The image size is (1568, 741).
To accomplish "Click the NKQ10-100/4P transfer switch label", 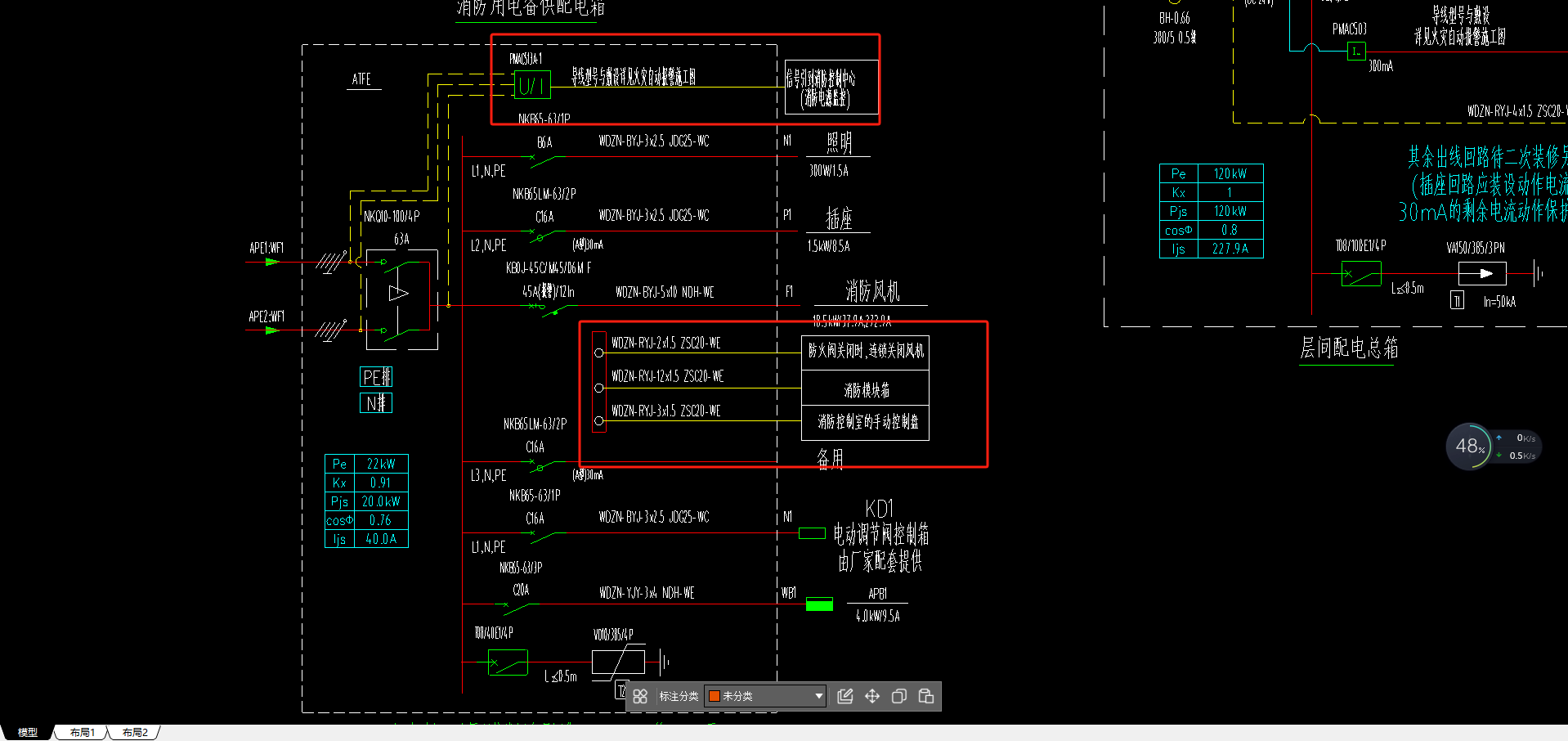I will [392, 217].
